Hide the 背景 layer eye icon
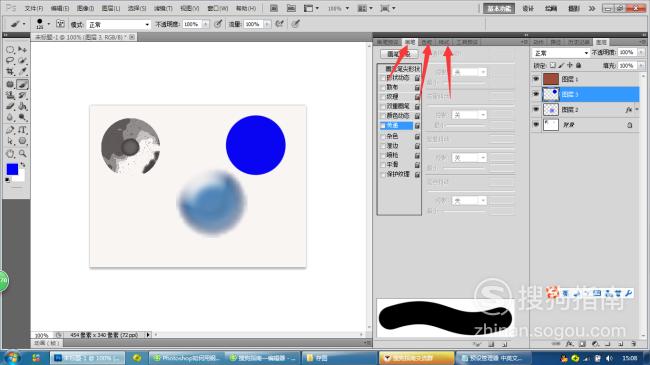This screenshot has height=365, width=650. pyautogui.click(x=536, y=124)
